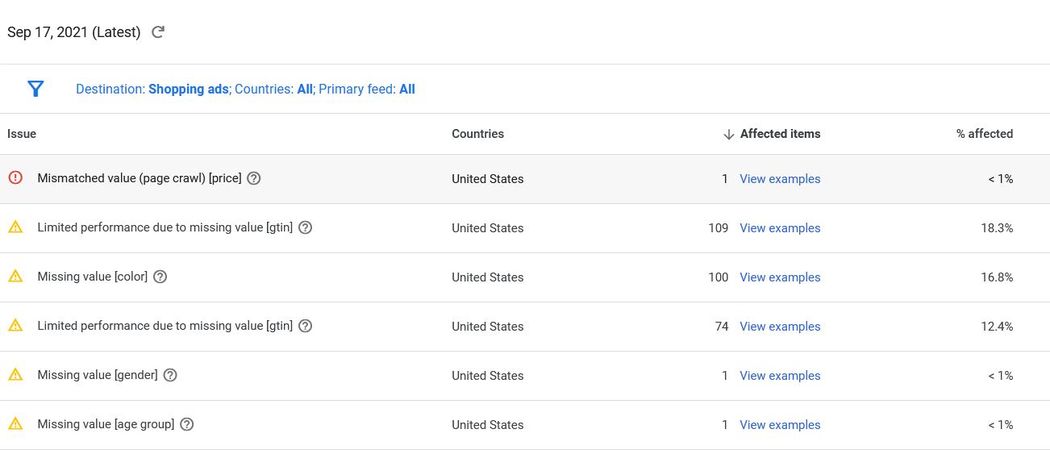Click help icon next to Missing value age group

point(187,424)
